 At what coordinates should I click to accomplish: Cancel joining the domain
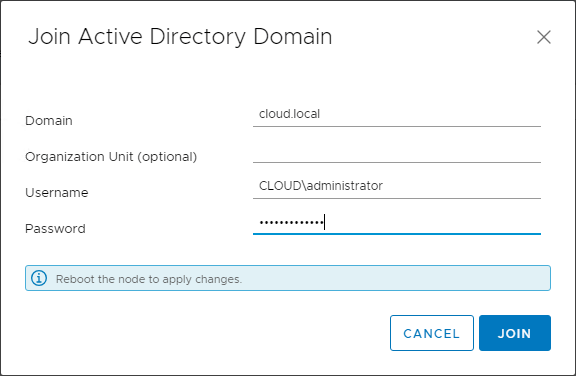point(432,333)
